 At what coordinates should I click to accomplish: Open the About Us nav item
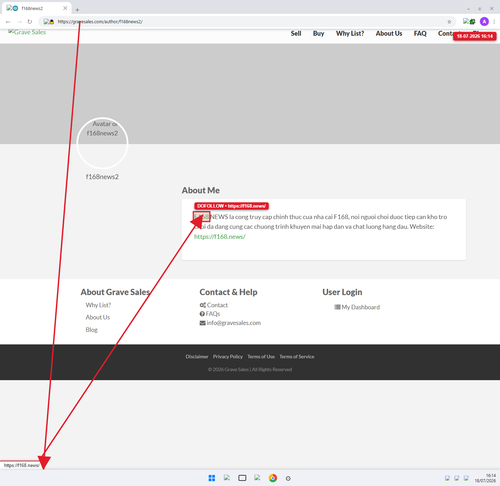pyautogui.click(x=389, y=34)
